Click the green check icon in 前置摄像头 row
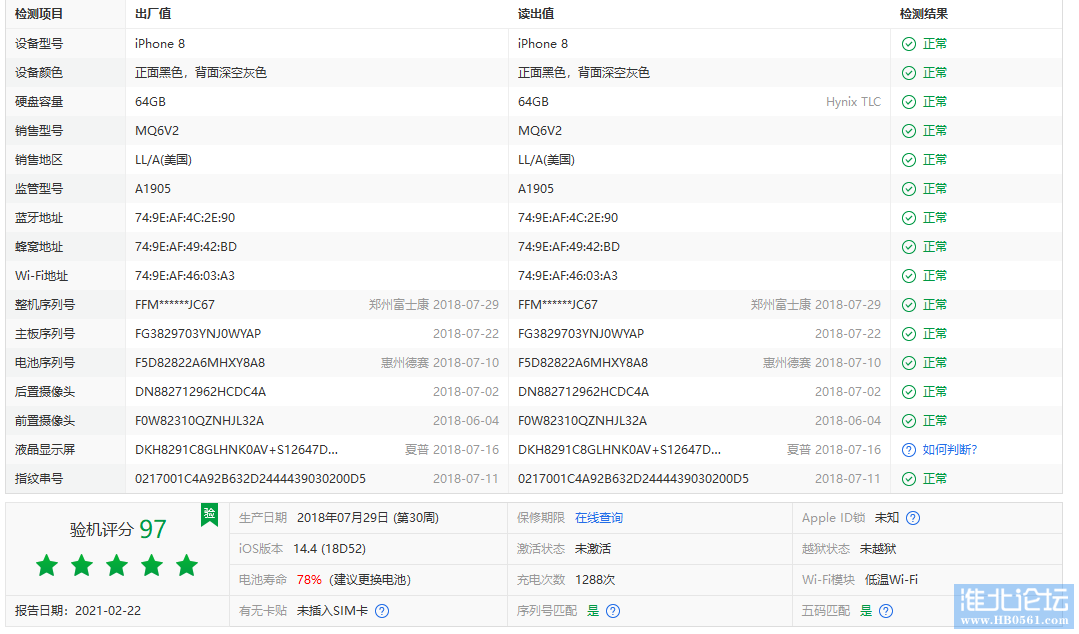Screen dimensions: 1079x634 (908, 421)
